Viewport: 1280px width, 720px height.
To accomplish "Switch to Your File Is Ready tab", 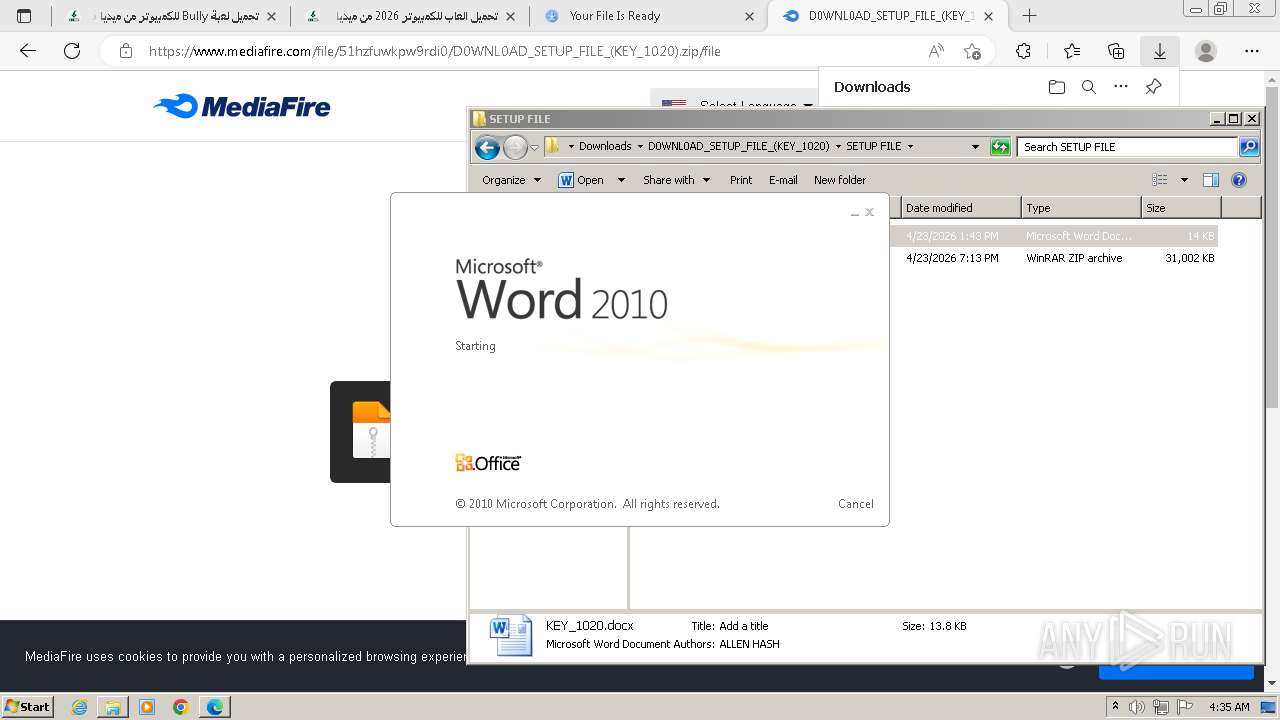I will (x=650, y=16).
